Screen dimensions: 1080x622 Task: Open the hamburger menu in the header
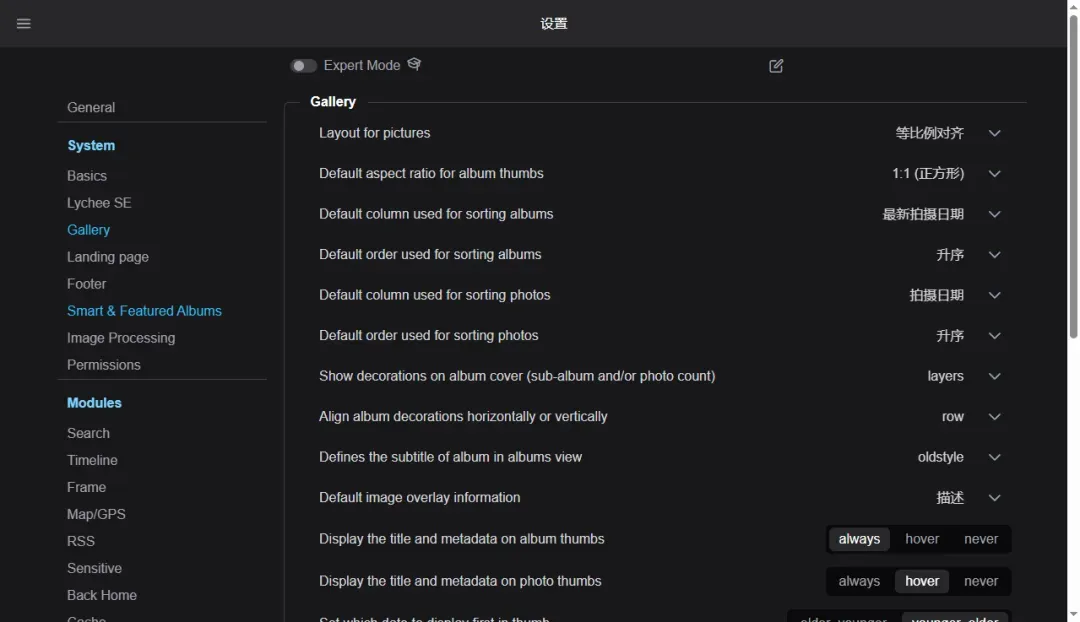[24, 24]
